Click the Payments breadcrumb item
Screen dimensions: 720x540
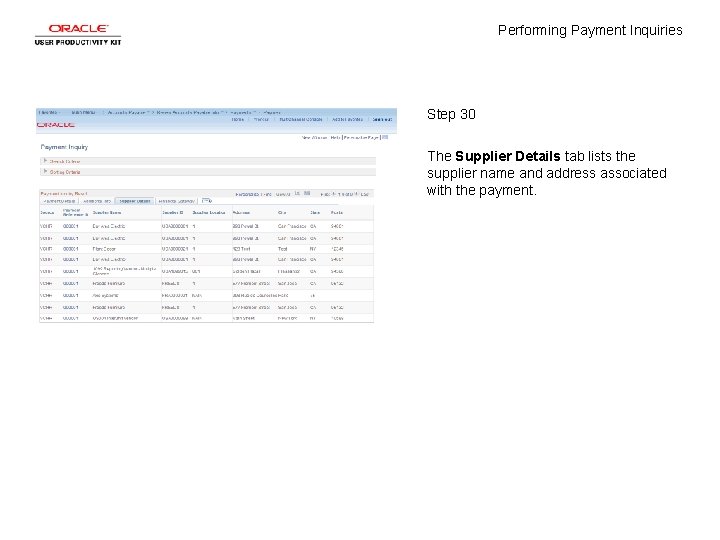point(243,112)
